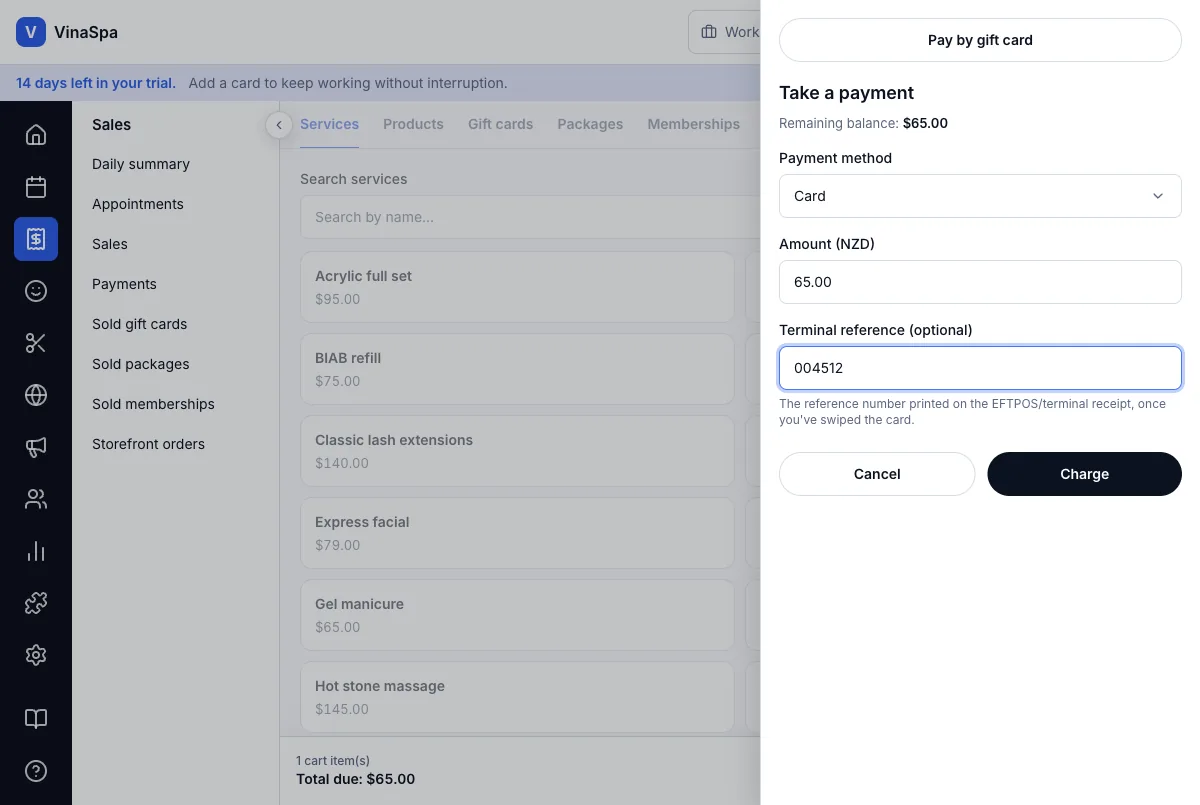Open Sales item in Sales menu
Viewport: 1200px width, 805px height.
[110, 244]
